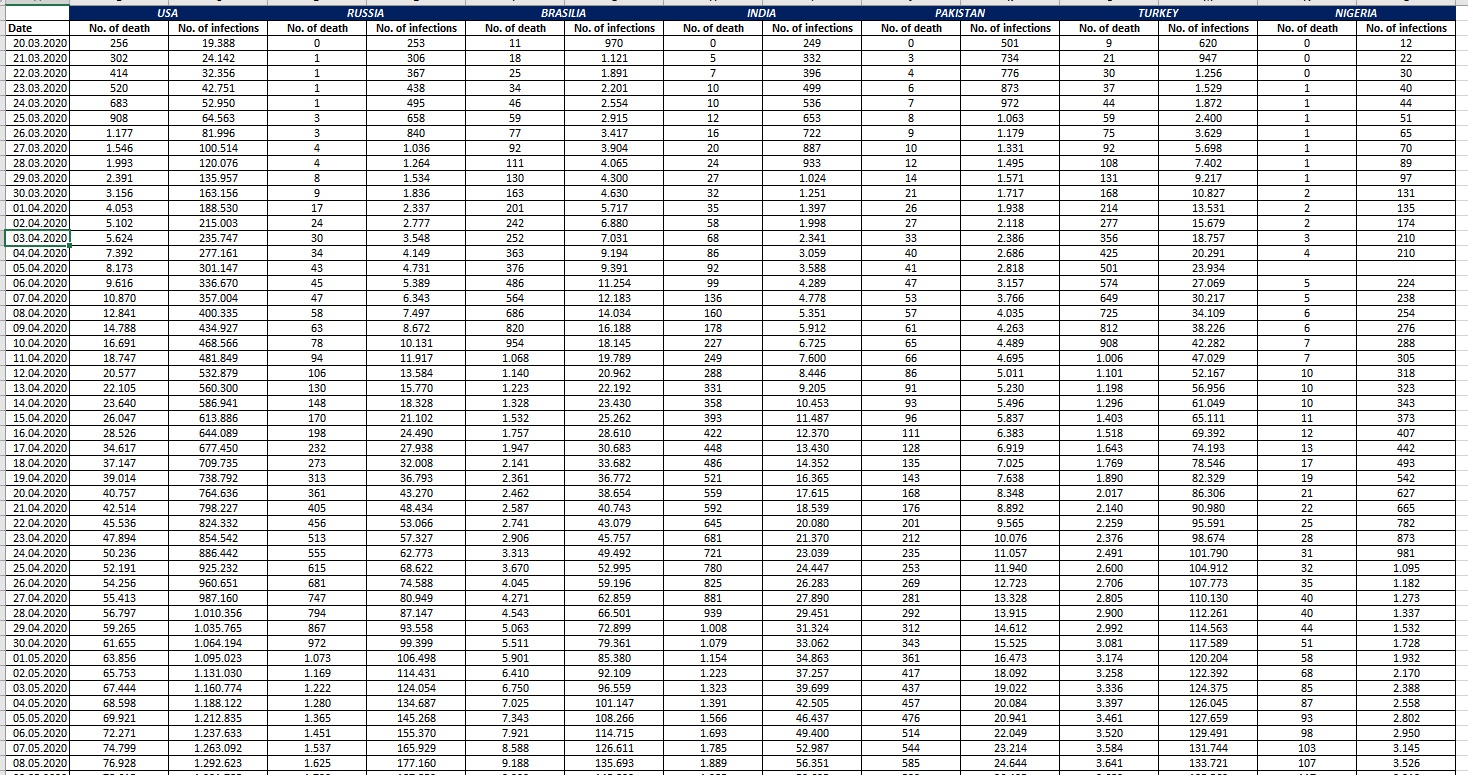1468x775 pixels.
Task: Select the PAKISTAN header cell
Action: pyautogui.click(x=960, y=14)
